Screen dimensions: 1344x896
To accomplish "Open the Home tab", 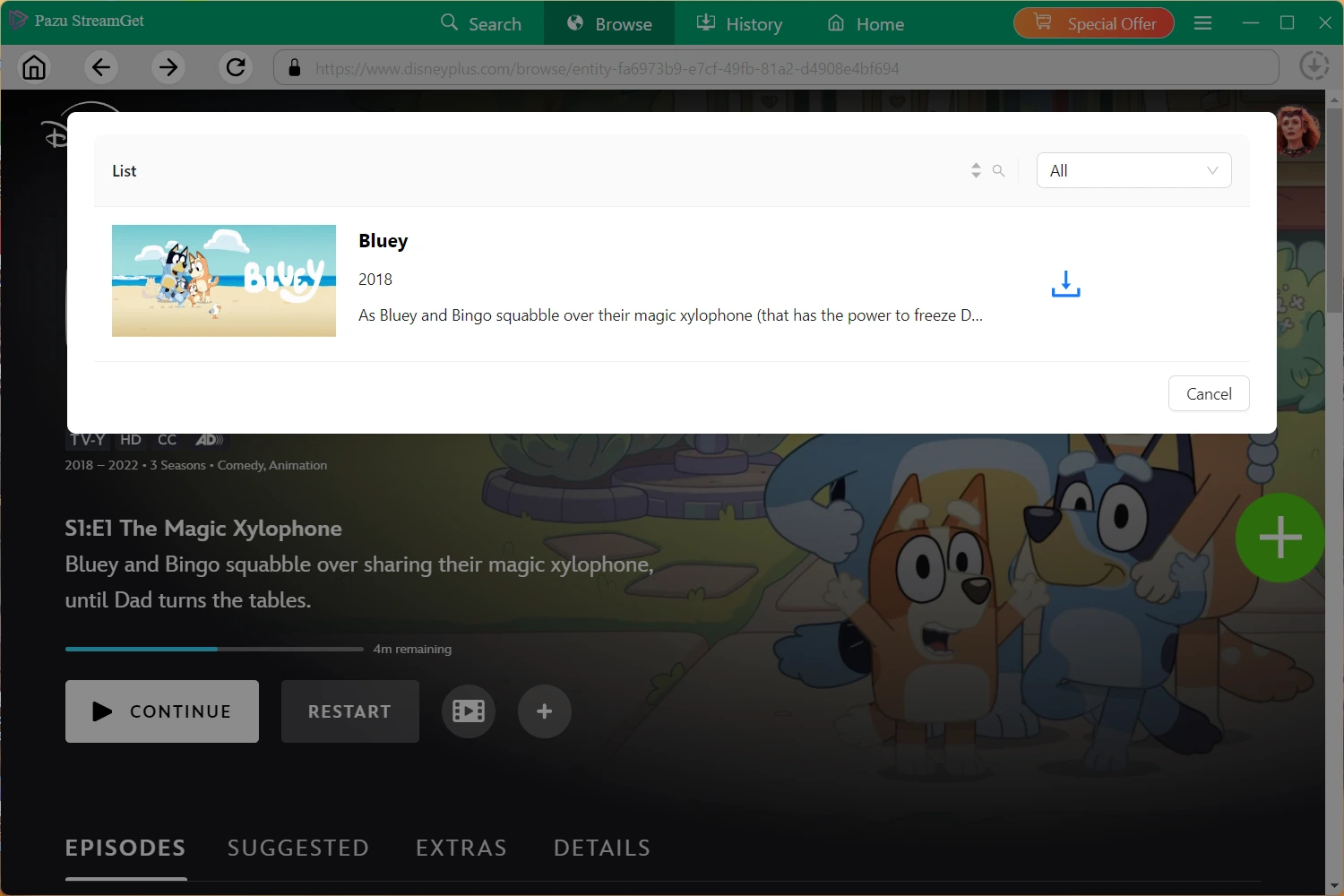I will (866, 23).
